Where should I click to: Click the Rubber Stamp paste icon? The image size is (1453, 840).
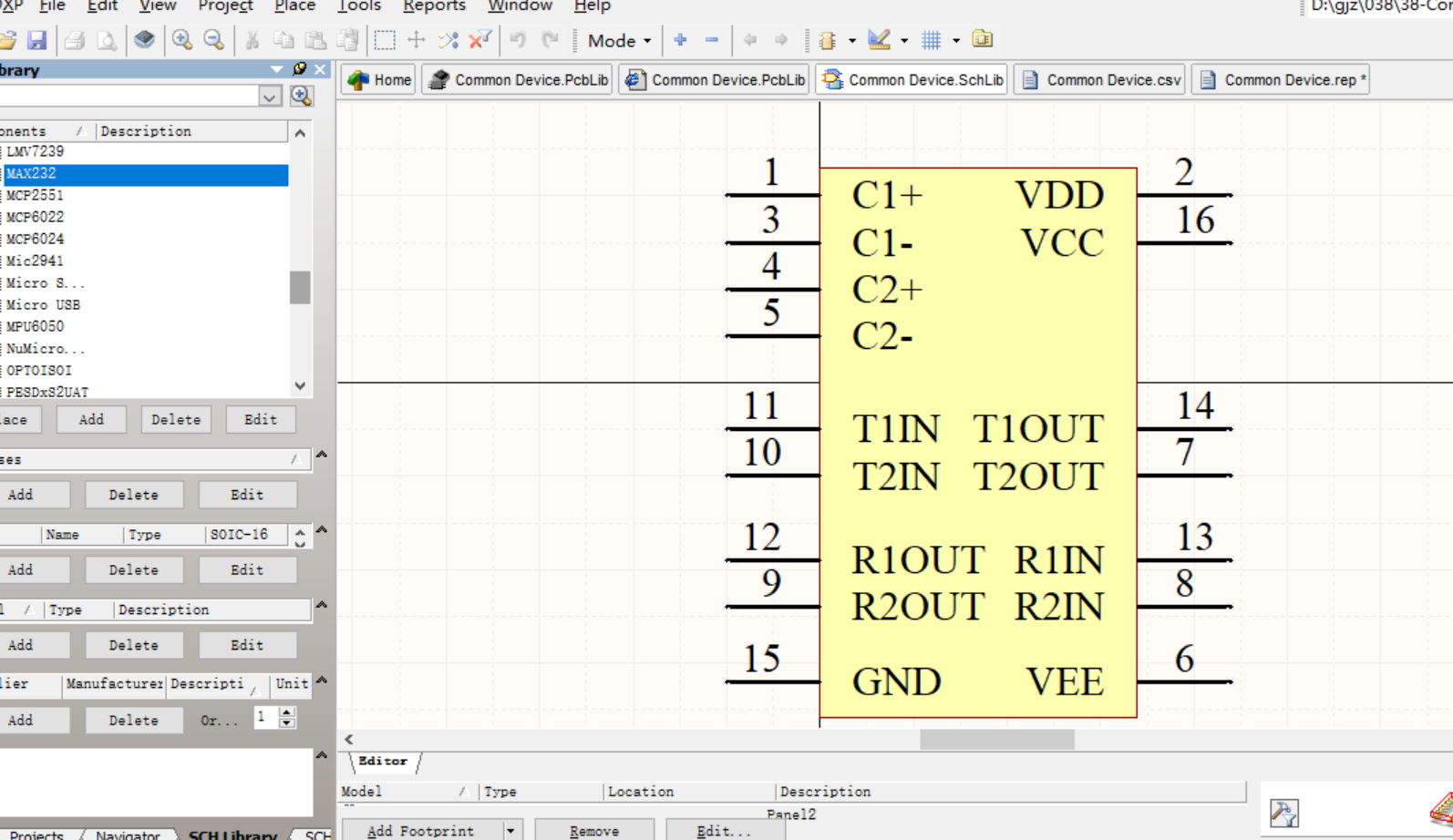(x=347, y=40)
